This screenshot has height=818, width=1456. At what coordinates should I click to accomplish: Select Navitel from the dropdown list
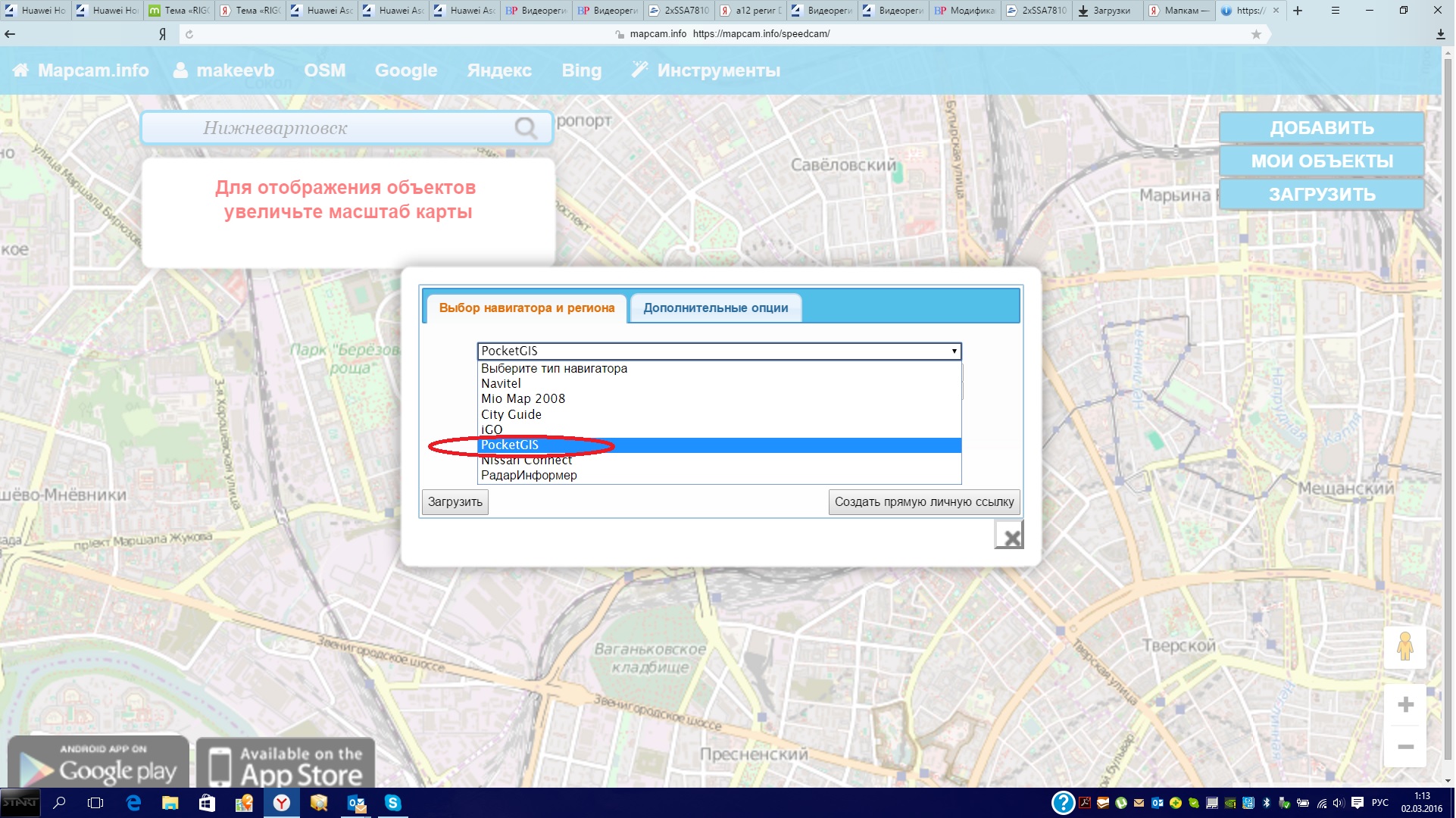pos(501,384)
